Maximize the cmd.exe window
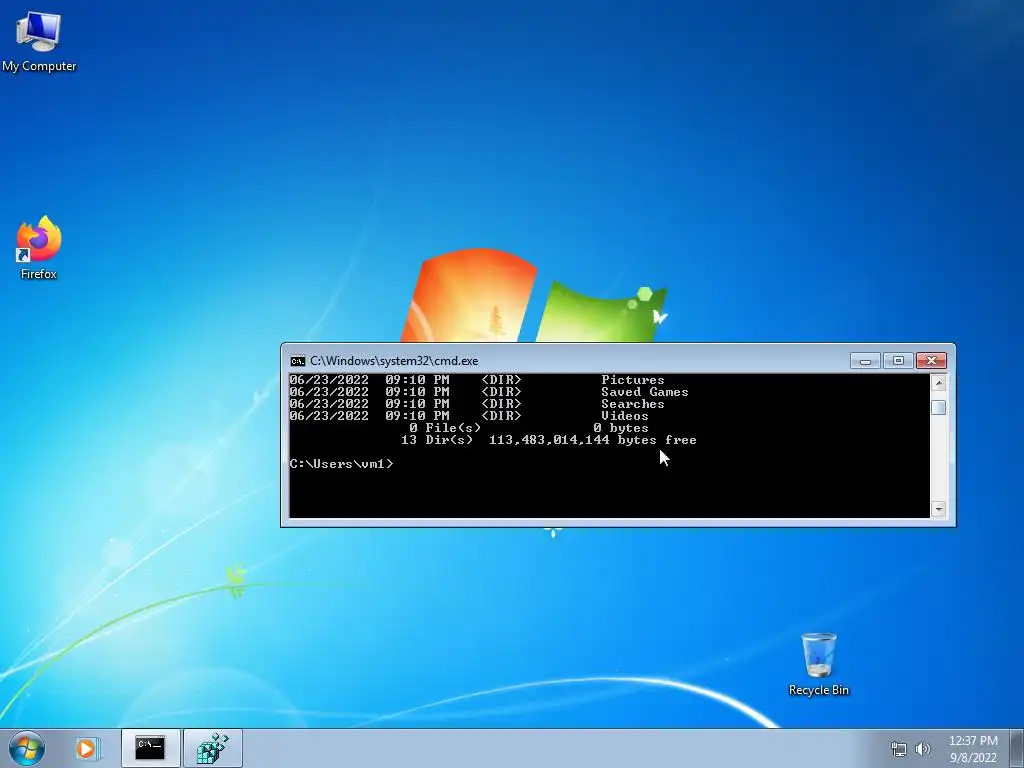 point(898,360)
